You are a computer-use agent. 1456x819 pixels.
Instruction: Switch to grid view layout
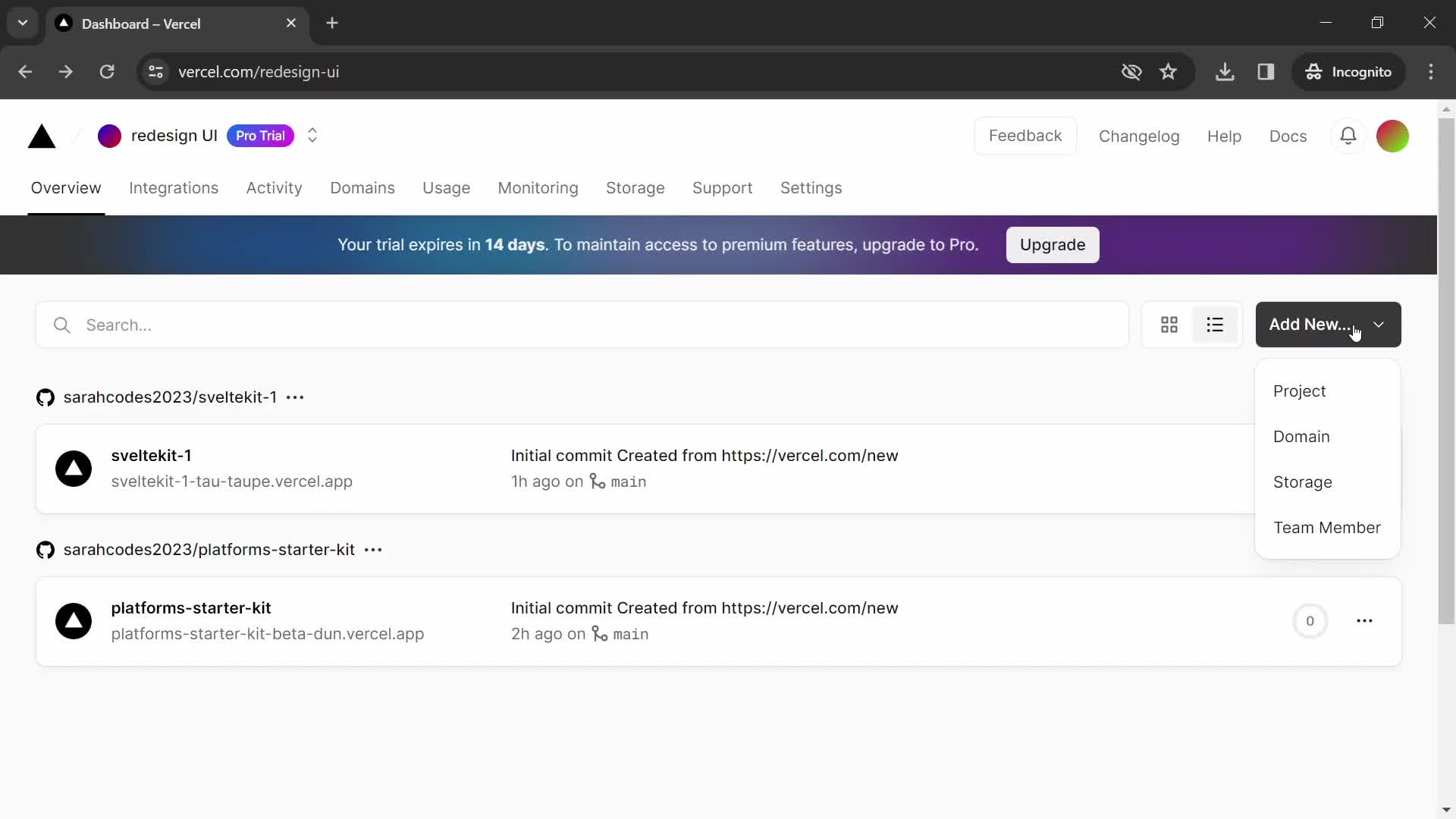click(x=1169, y=324)
